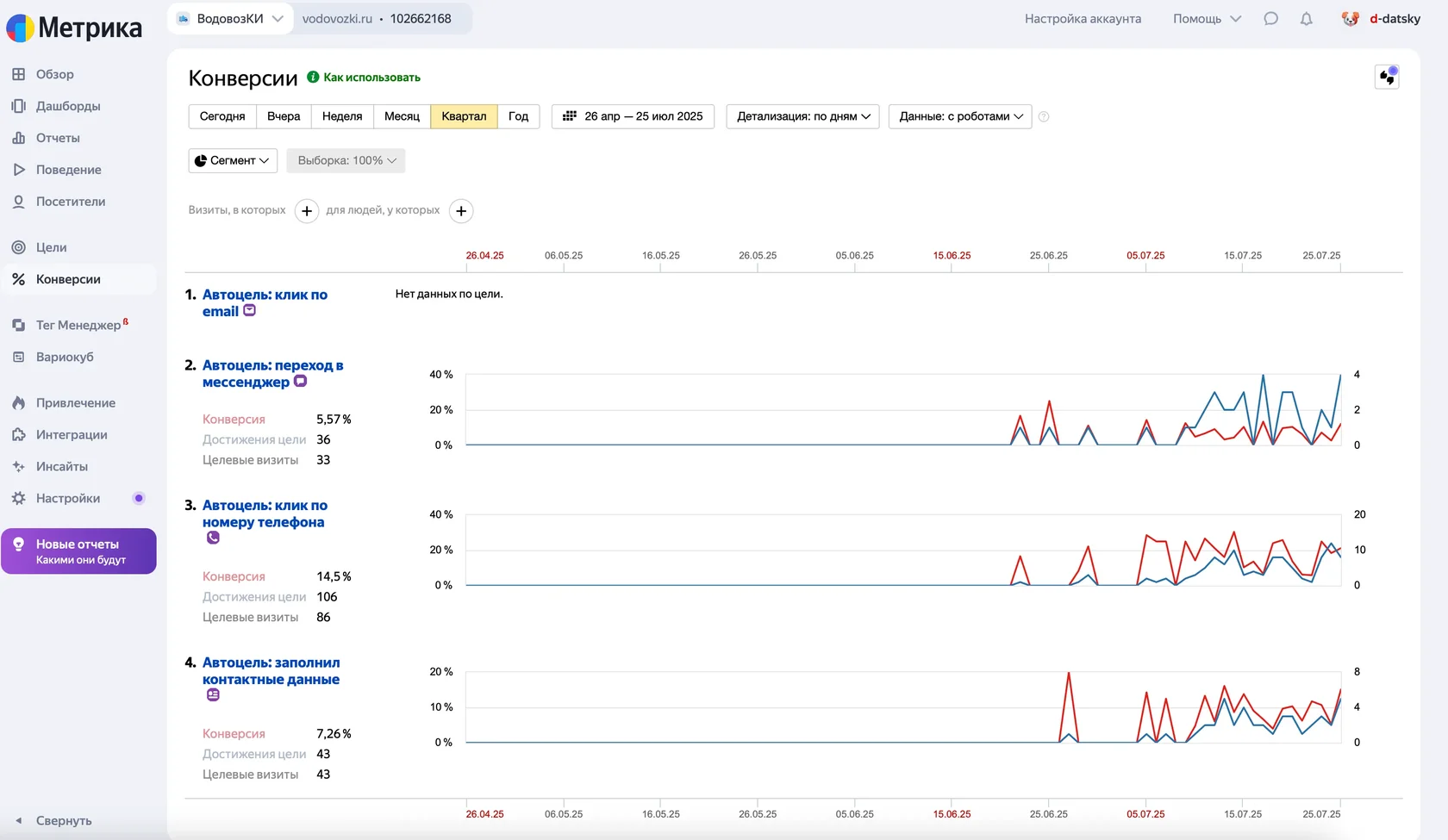
Task: Click the chat messages icon in header
Action: pos(1270,19)
